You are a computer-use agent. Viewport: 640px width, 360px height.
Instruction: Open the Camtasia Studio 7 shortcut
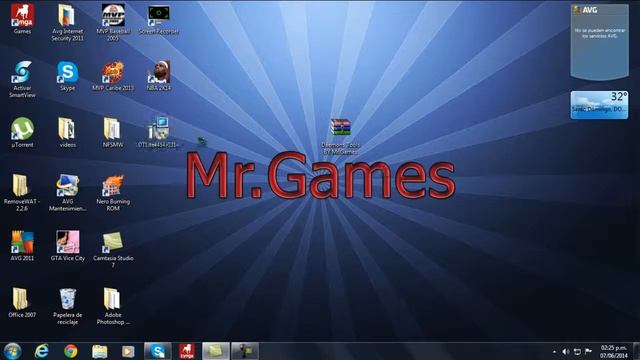click(113, 249)
